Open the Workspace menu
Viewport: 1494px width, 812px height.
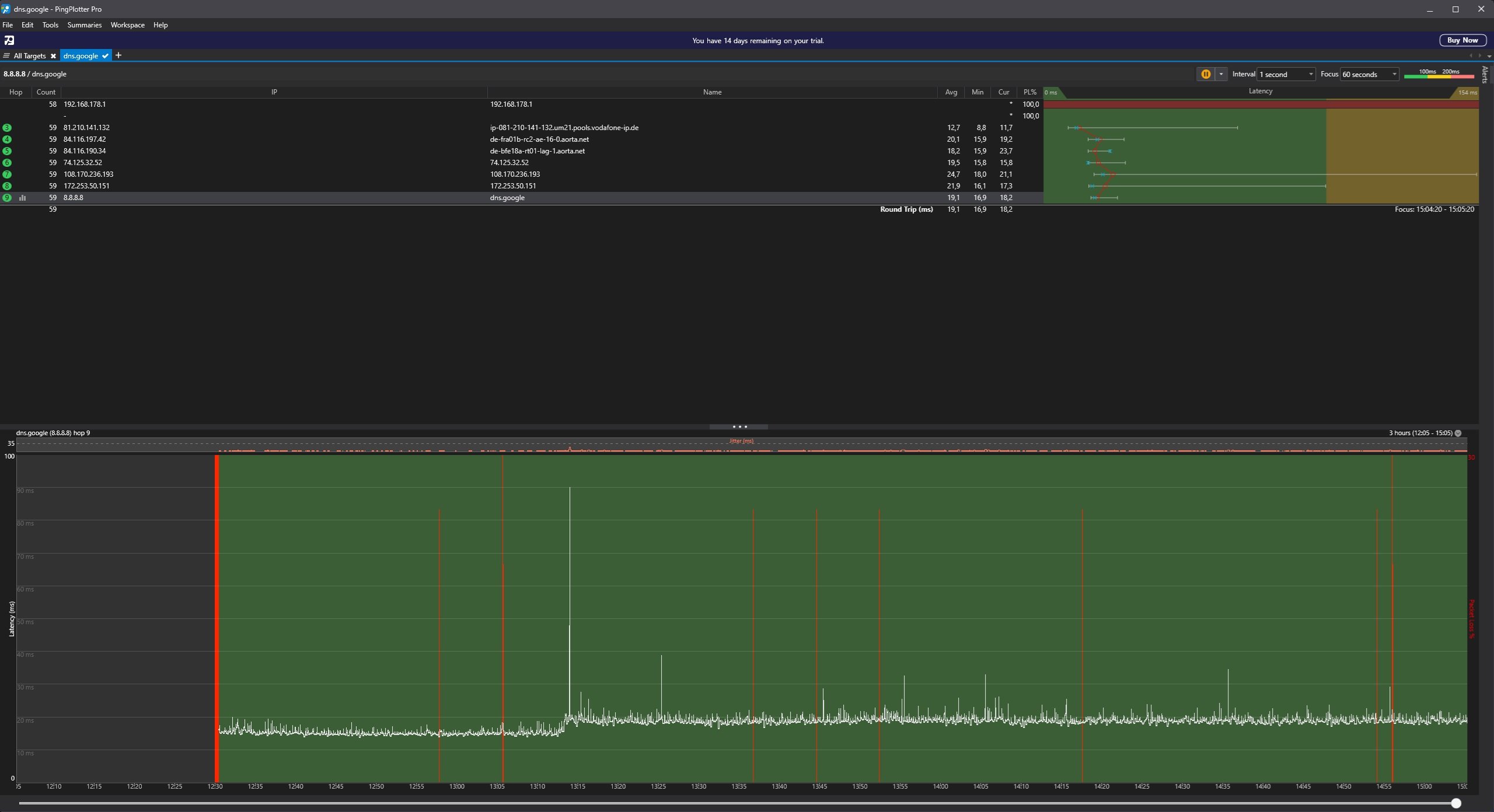[127, 25]
